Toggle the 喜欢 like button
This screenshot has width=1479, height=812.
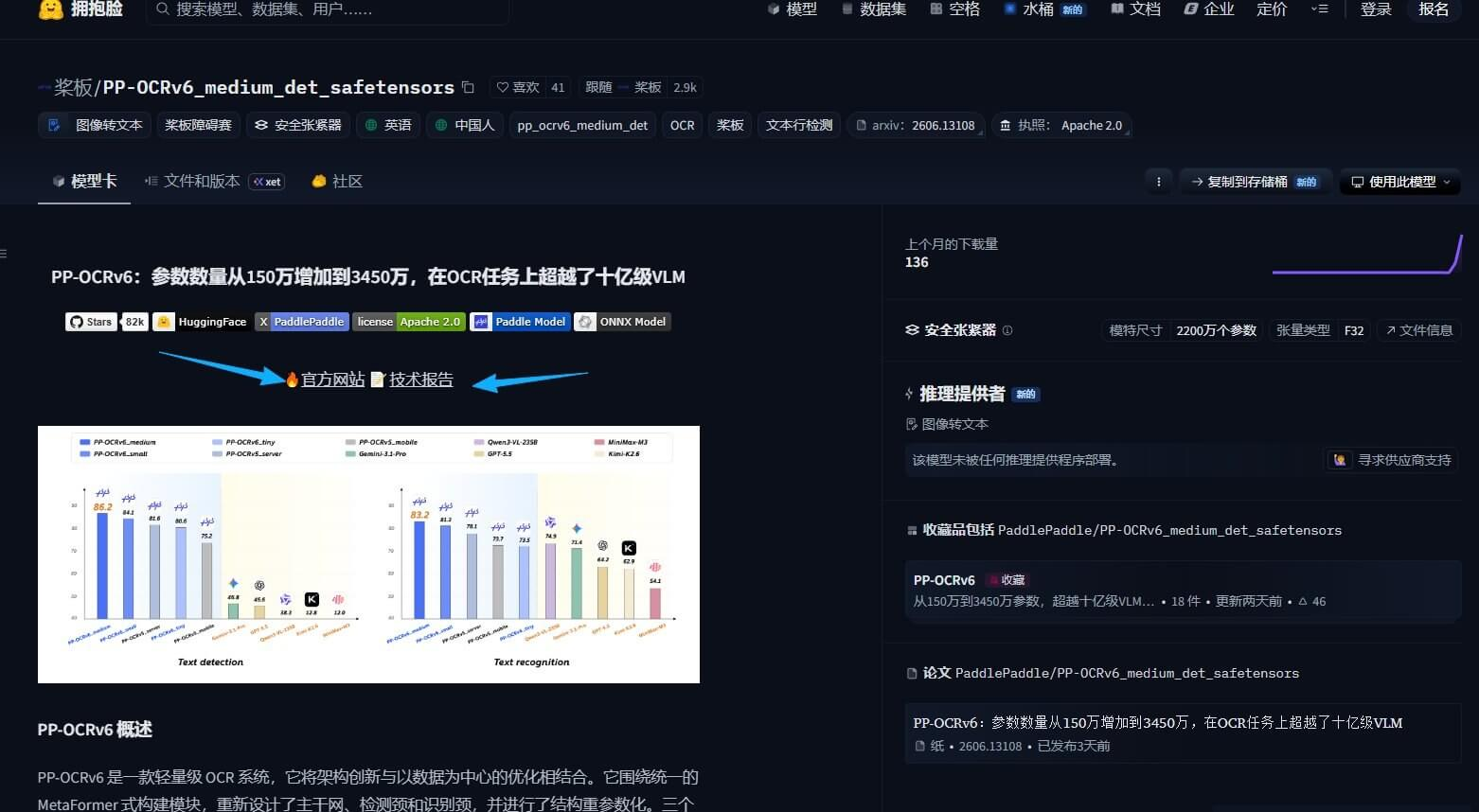tap(519, 87)
